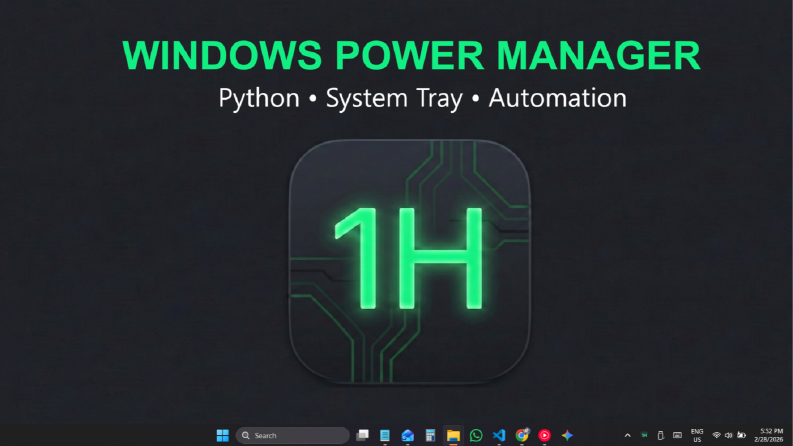Click the large glowing 1H app logo
Viewport: 793px width, 446px height.
(410, 261)
